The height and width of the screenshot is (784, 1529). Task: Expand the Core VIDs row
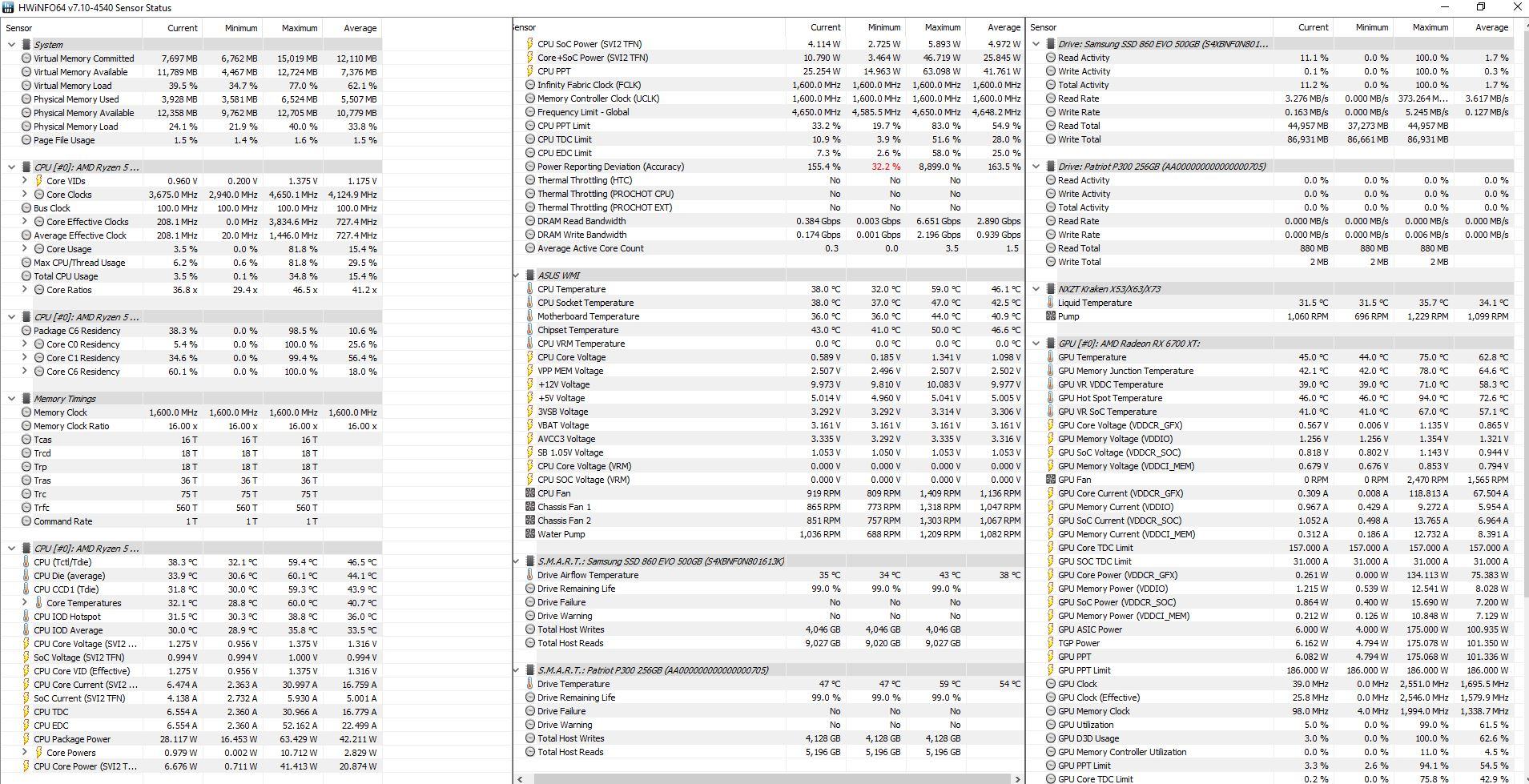24,181
